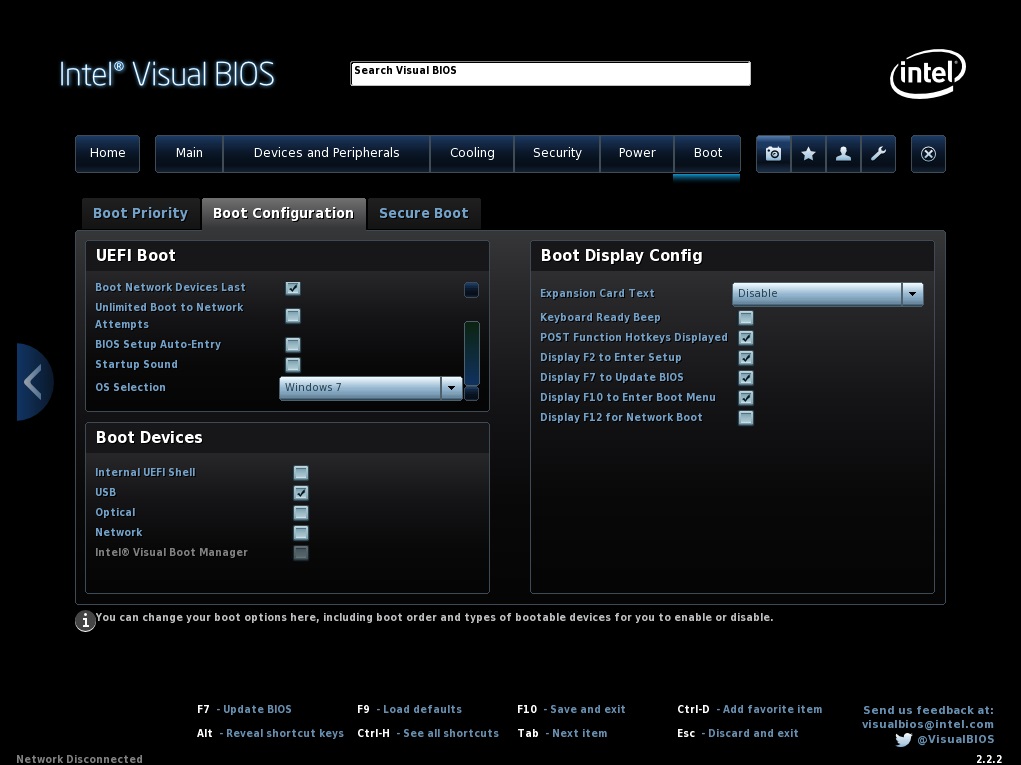
Task: Click the 2.2.2 version number
Action: click(989, 759)
